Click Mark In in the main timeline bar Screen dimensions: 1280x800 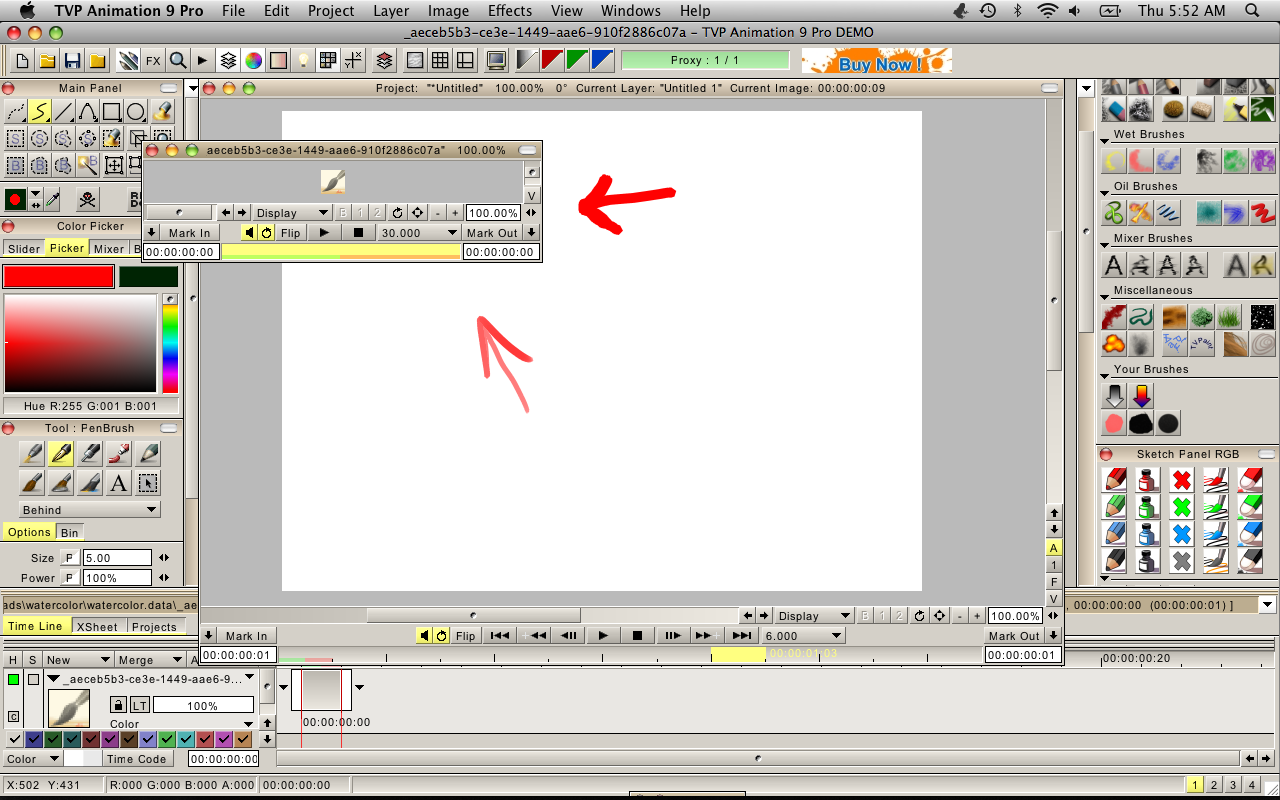[x=246, y=636]
